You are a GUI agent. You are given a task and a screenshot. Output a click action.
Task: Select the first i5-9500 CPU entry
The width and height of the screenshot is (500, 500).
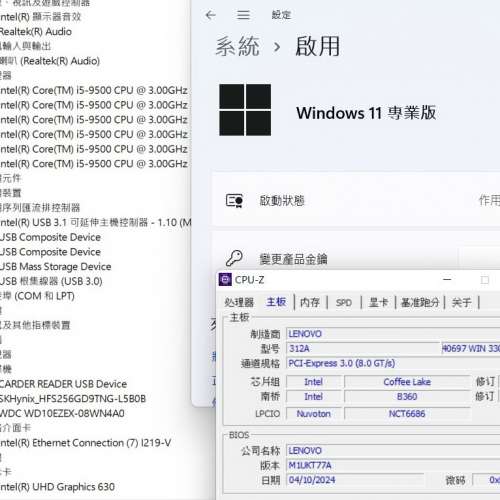[94, 90]
